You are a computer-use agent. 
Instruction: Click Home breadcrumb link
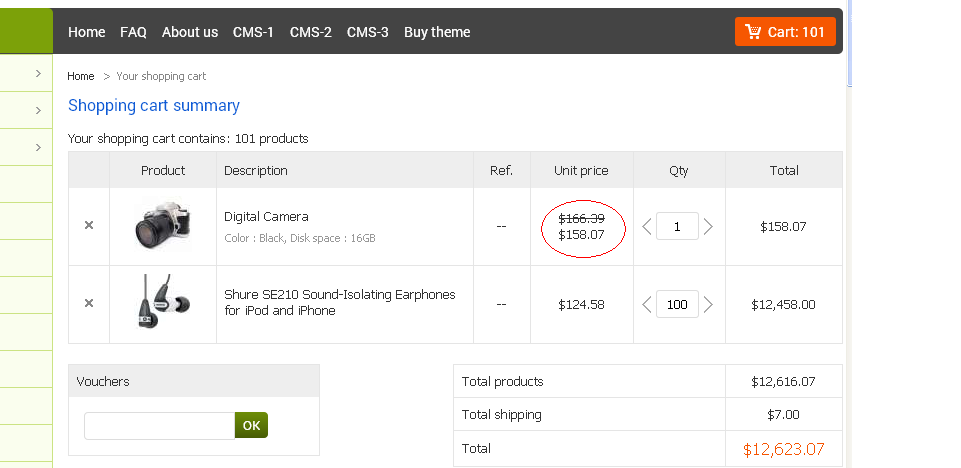[81, 76]
